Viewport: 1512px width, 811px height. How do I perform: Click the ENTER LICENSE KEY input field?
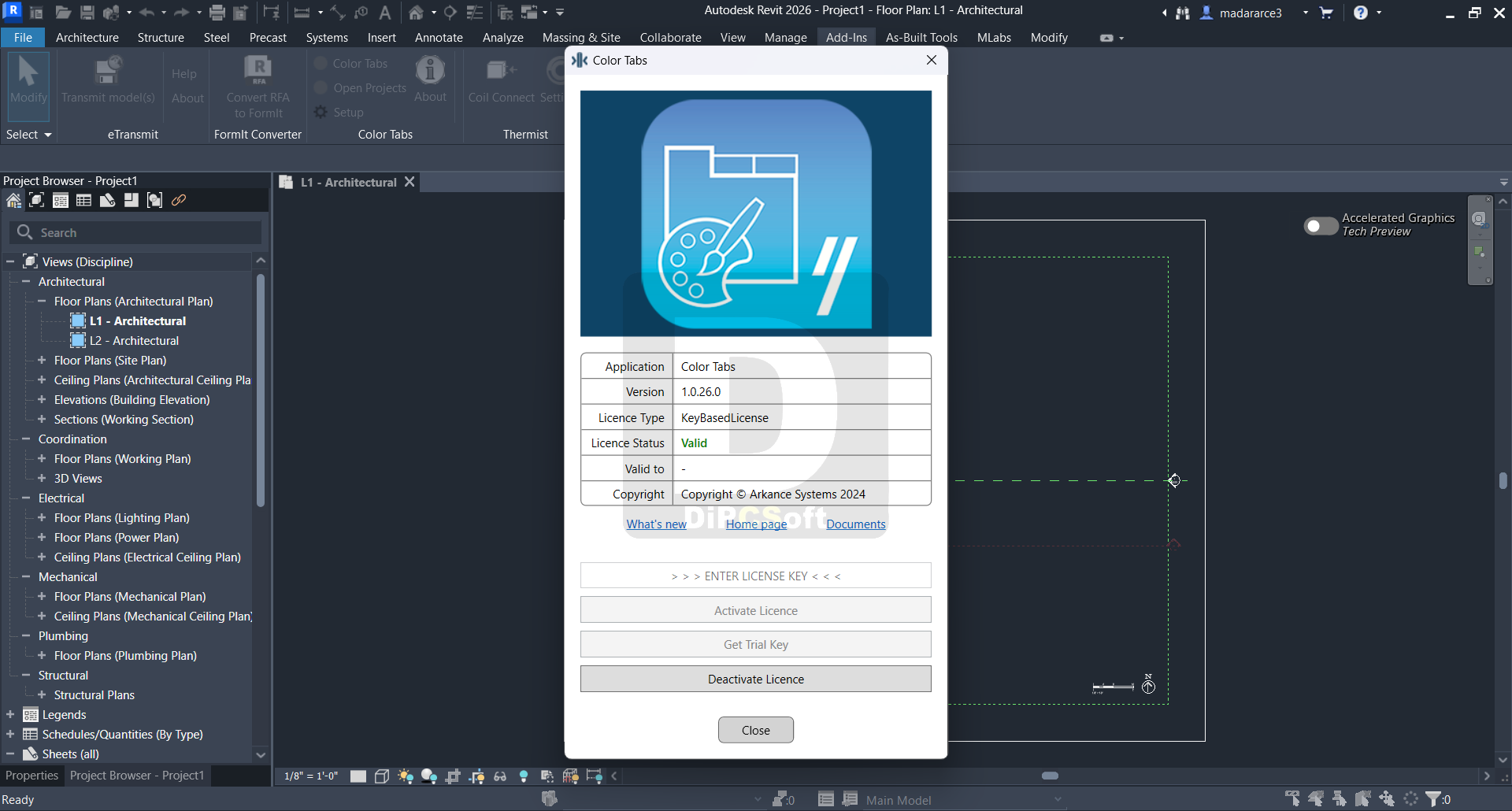click(x=756, y=576)
